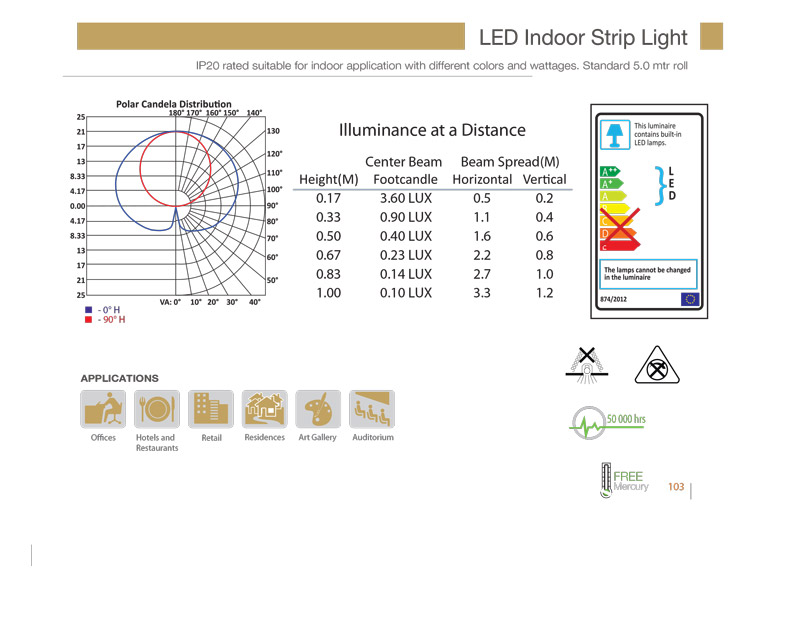Click the 'LED Indoor Strip Light' title
This screenshot has width=800, height=621.
[x=583, y=38]
